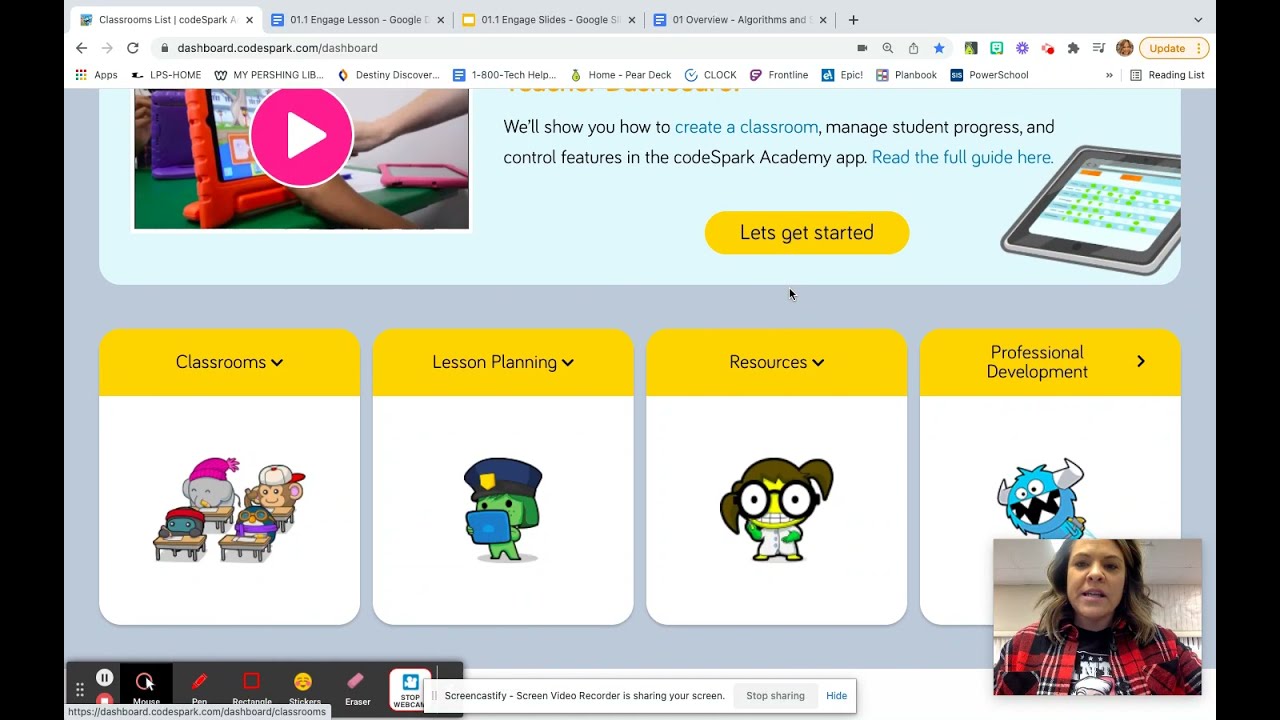The height and width of the screenshot is (720, 1280).
Task: Open the Reading List panel
Action: (x=1167, y=75)
